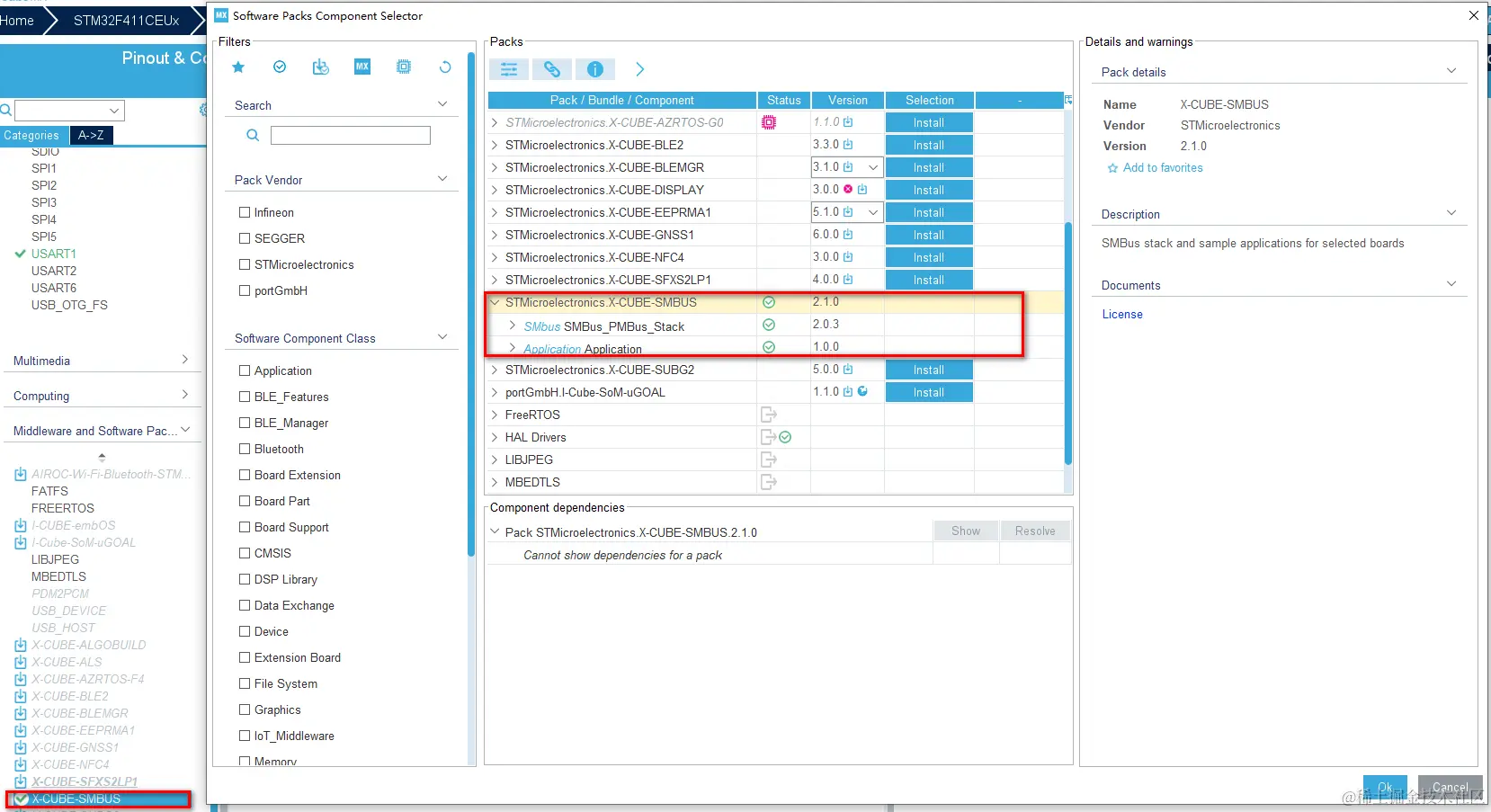The image size is (1491, 812).
Task: Click the green check status of X-CUBE-SMBUS
Action: [x=769, y=302]
